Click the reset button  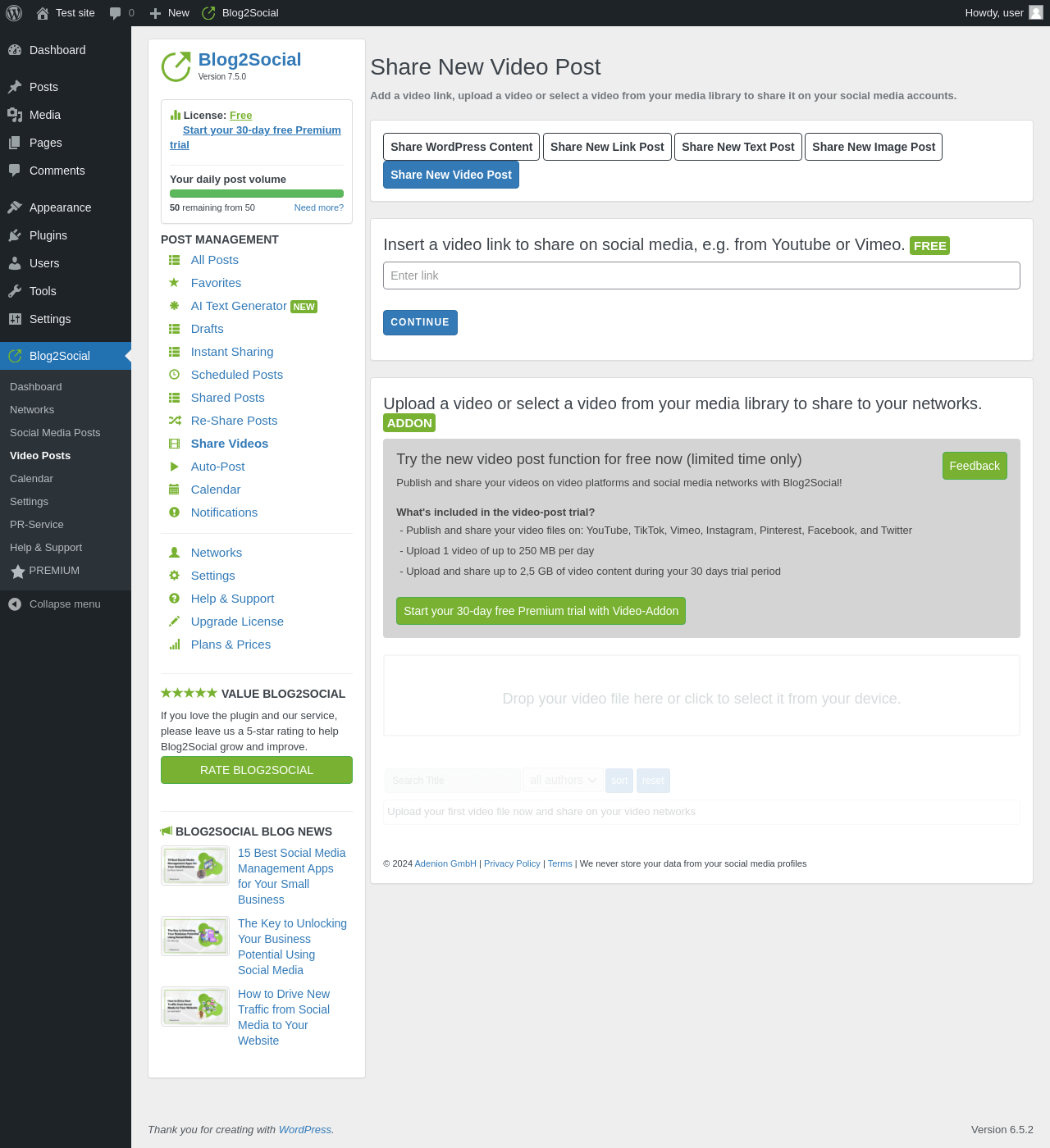click(x=653, y=781)
